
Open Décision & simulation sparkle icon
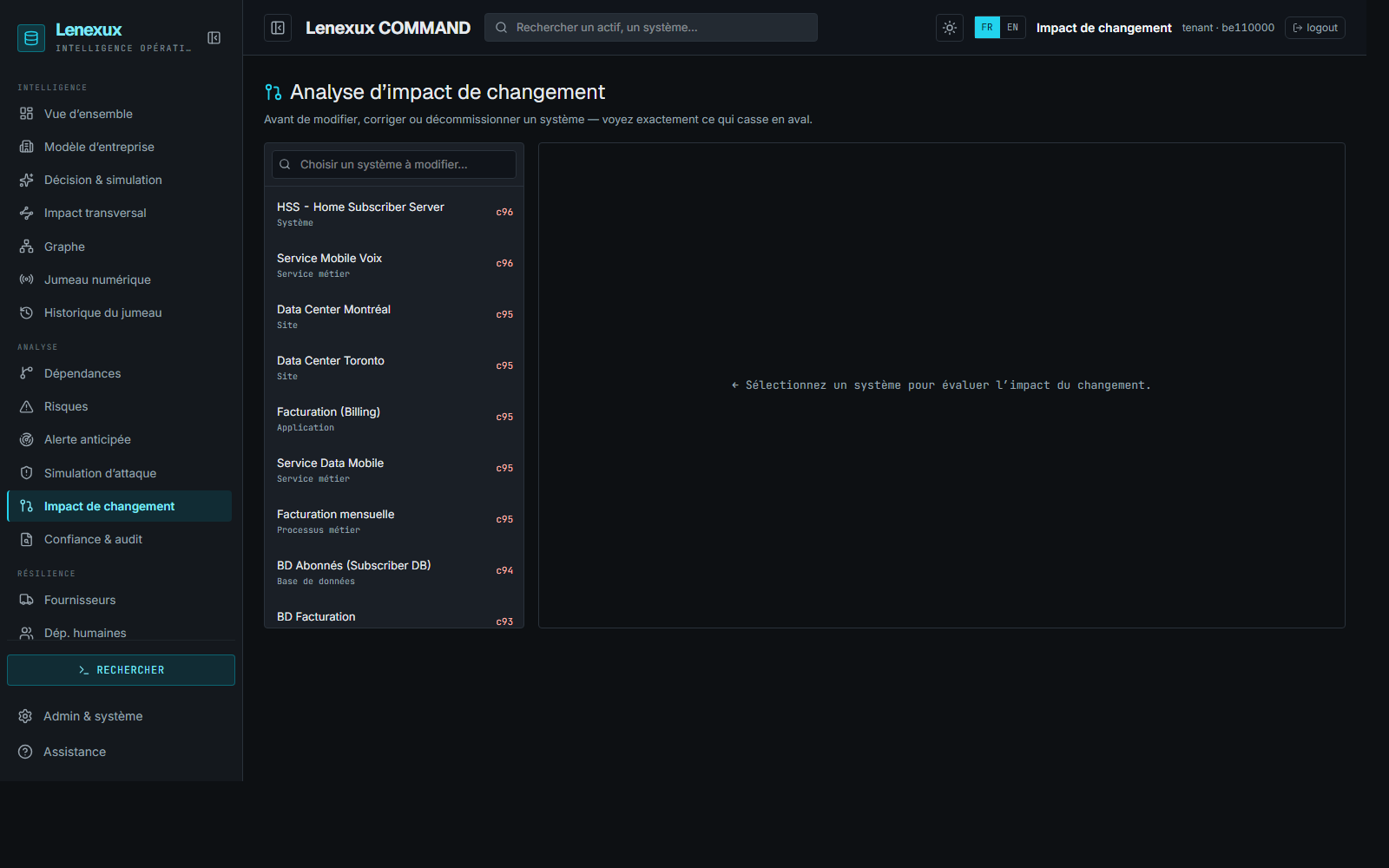[x=27, y=180]
